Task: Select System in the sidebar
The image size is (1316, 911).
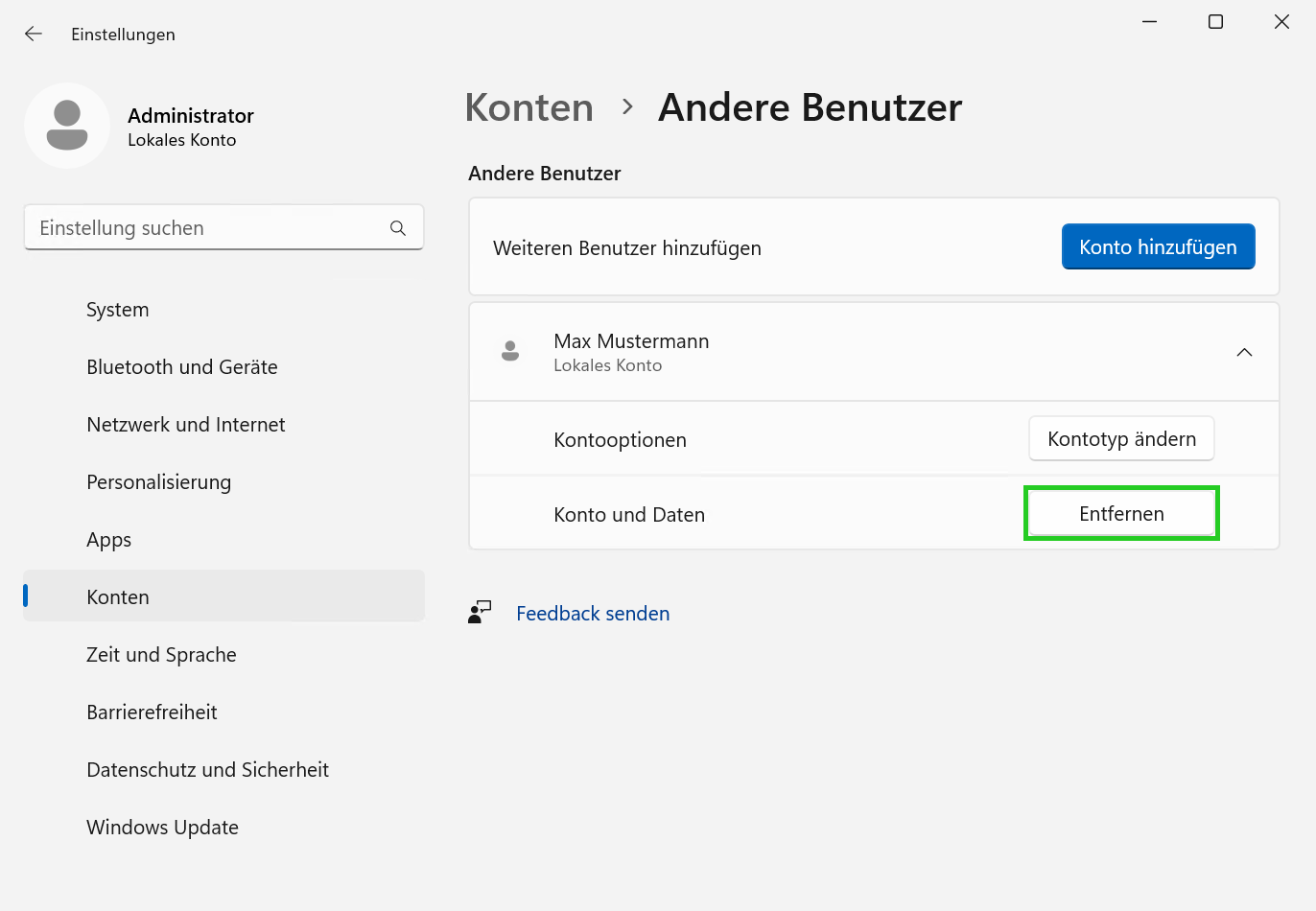Action: (117, 309)
